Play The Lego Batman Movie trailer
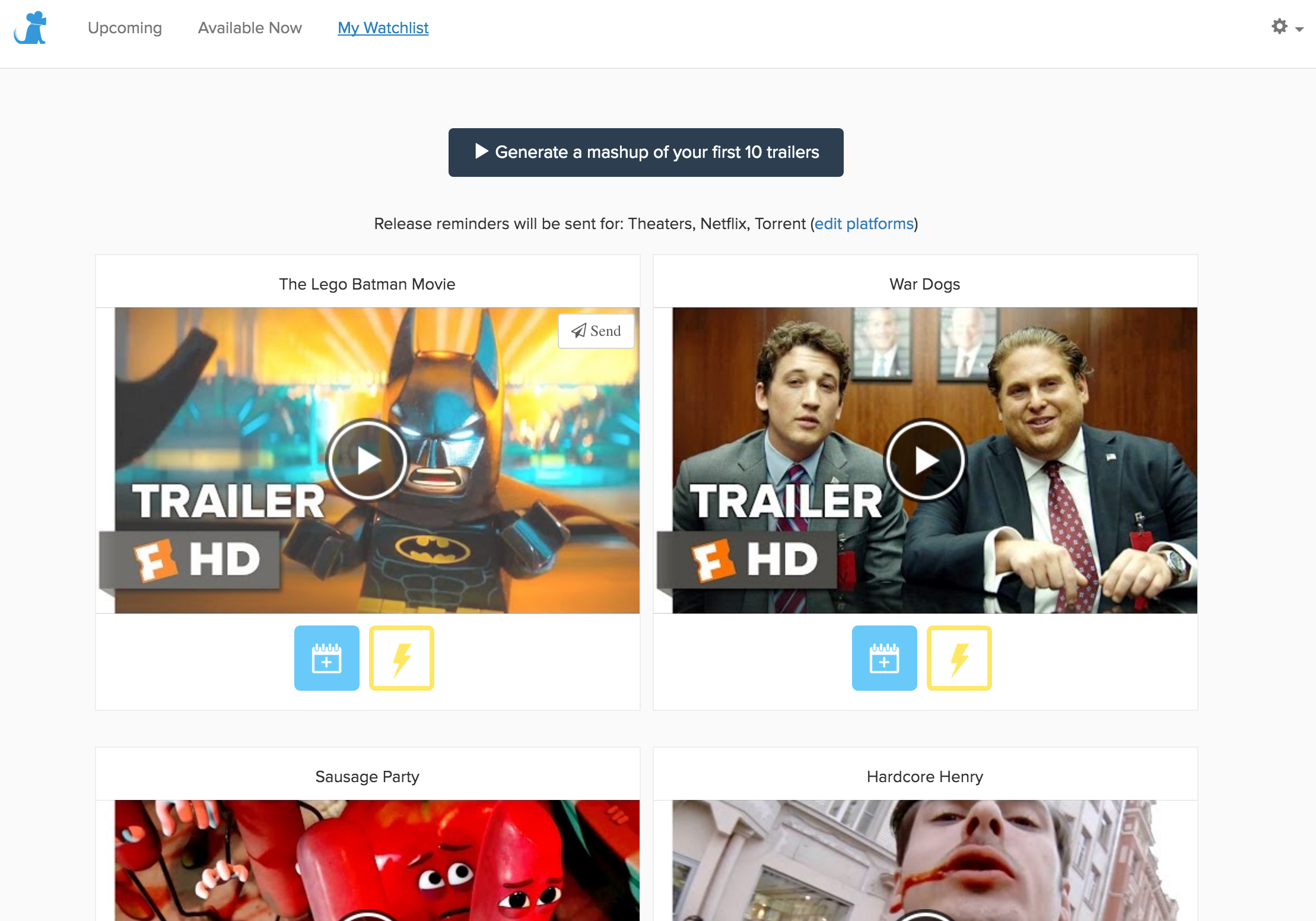The height and width of the screenshot is (921, 1316). pos(367,460)
